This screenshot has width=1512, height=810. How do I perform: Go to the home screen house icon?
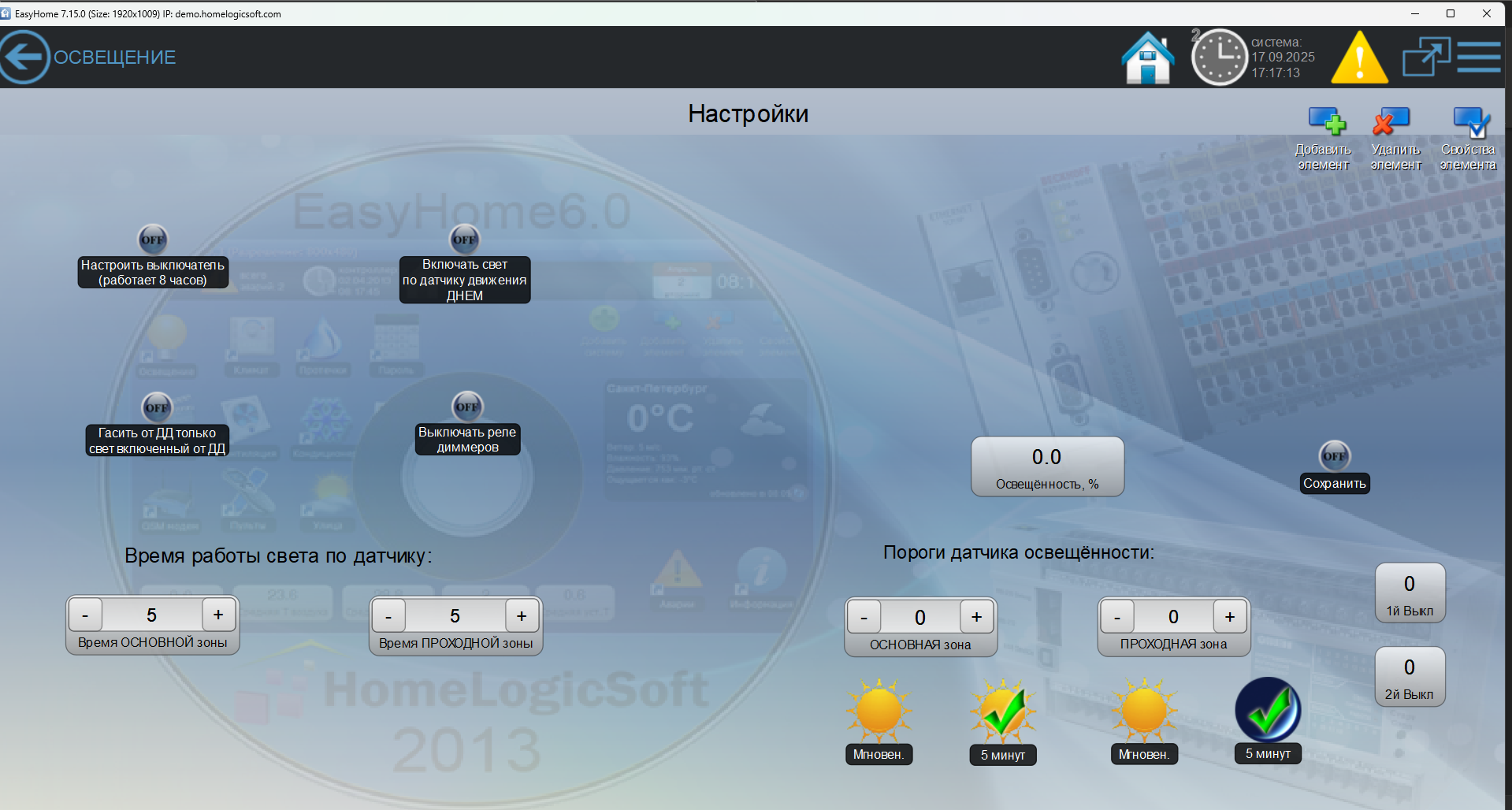click(1147, 58)
